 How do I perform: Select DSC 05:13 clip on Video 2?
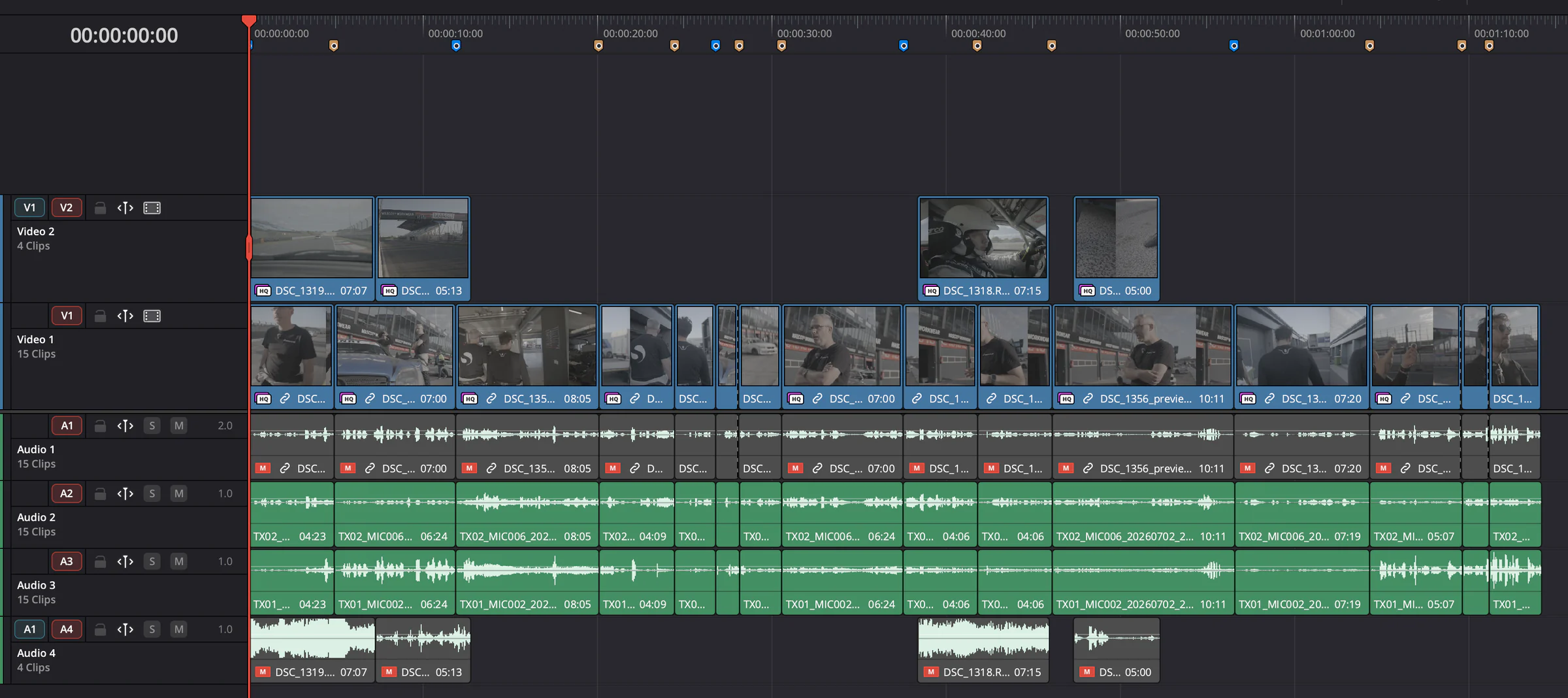coord(423,248)
